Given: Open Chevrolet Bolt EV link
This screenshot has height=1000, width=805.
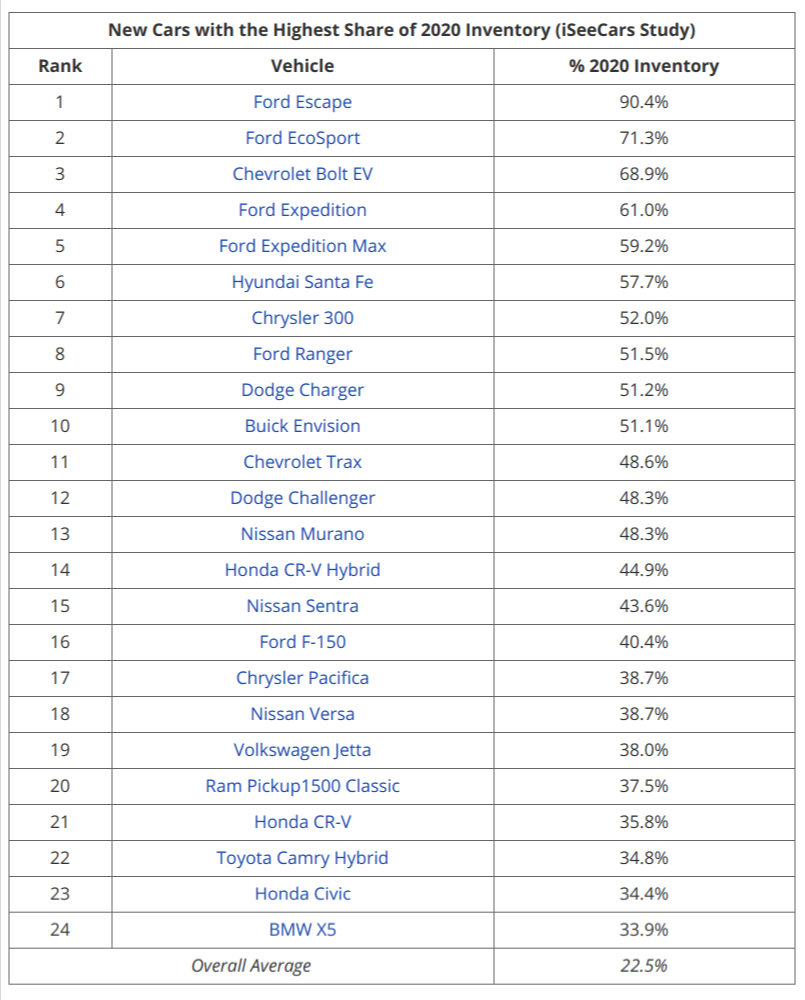Looking at the screenshot, I should click(x=302, y=174).
